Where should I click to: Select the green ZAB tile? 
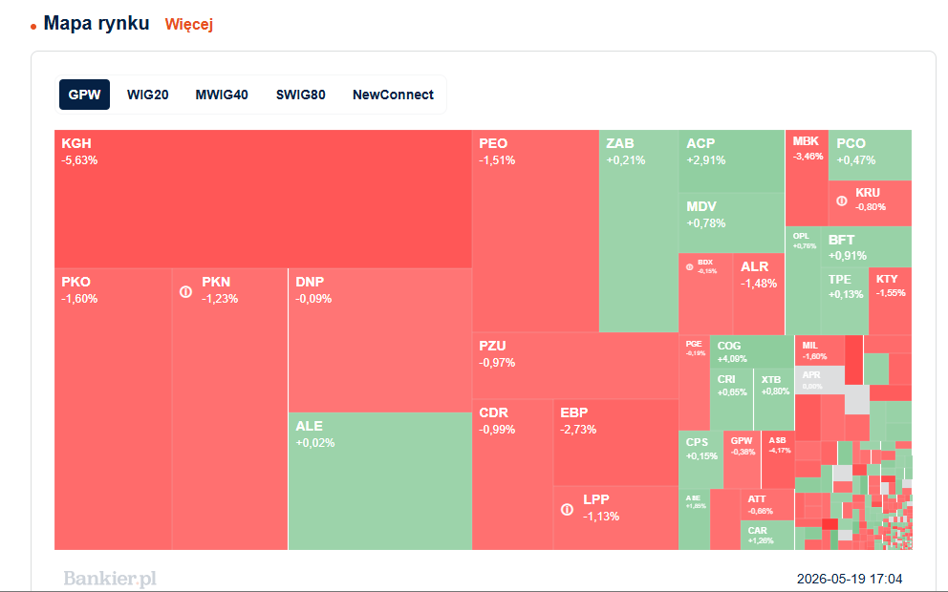point(639,231)
